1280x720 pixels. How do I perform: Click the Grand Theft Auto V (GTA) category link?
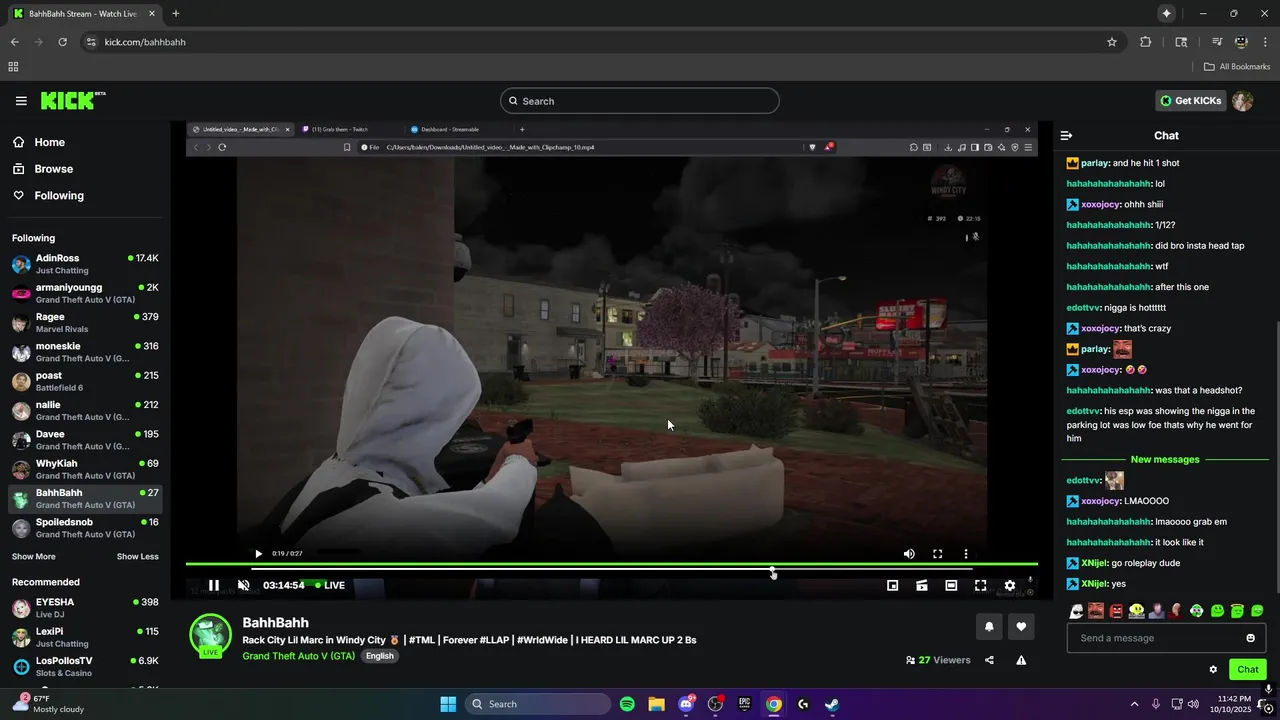298,656
